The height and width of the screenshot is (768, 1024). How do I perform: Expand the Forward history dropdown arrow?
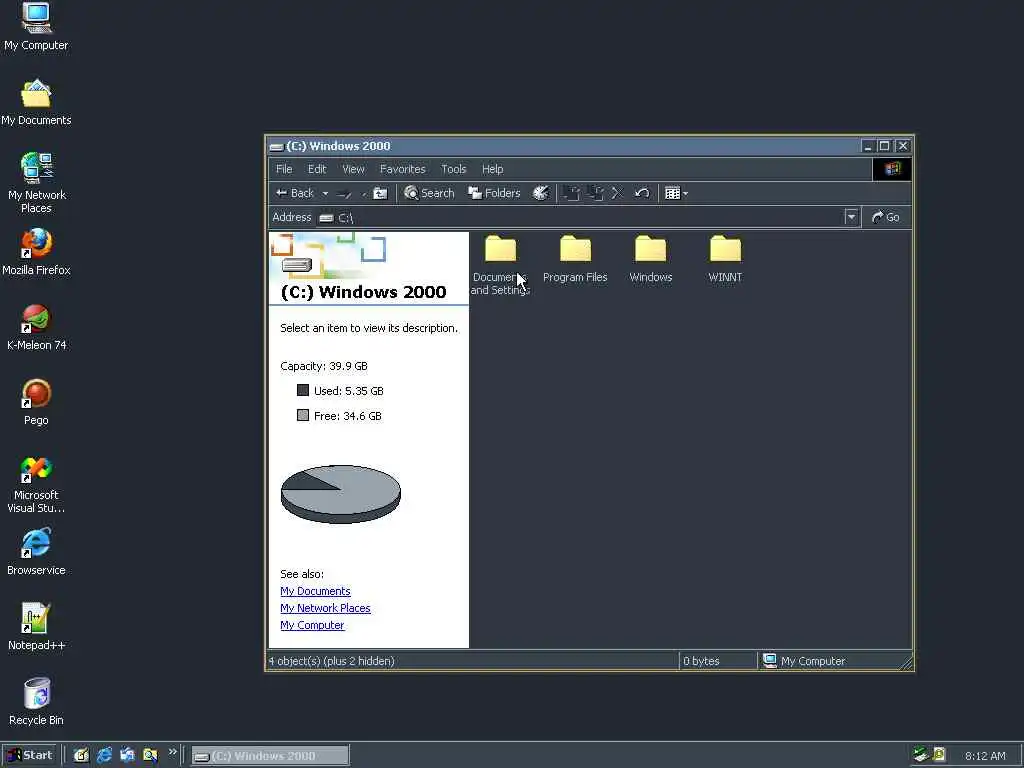point(364,193)
